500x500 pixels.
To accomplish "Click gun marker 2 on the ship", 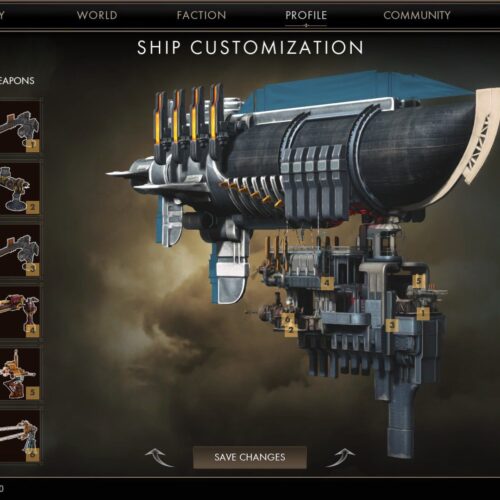I will (291, 330).
